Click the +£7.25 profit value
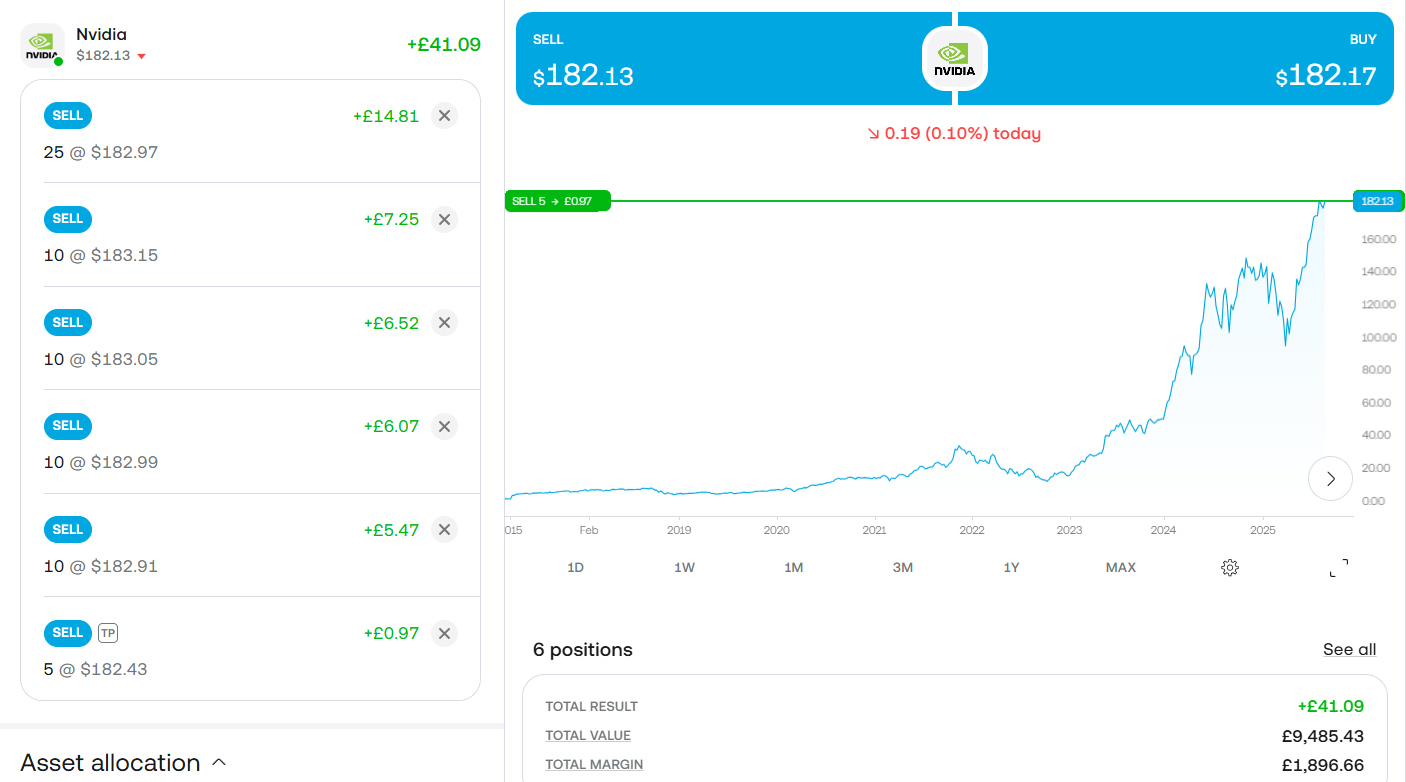 391,219
